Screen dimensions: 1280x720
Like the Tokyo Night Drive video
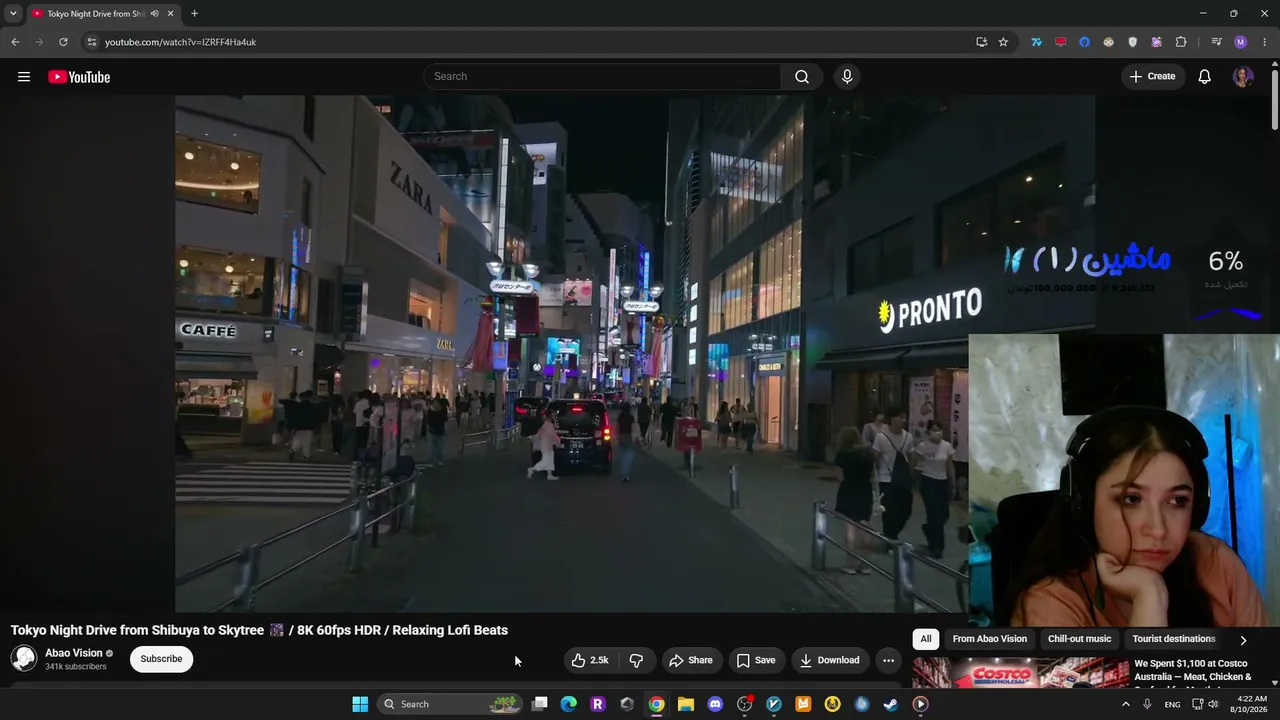point(590,660)
